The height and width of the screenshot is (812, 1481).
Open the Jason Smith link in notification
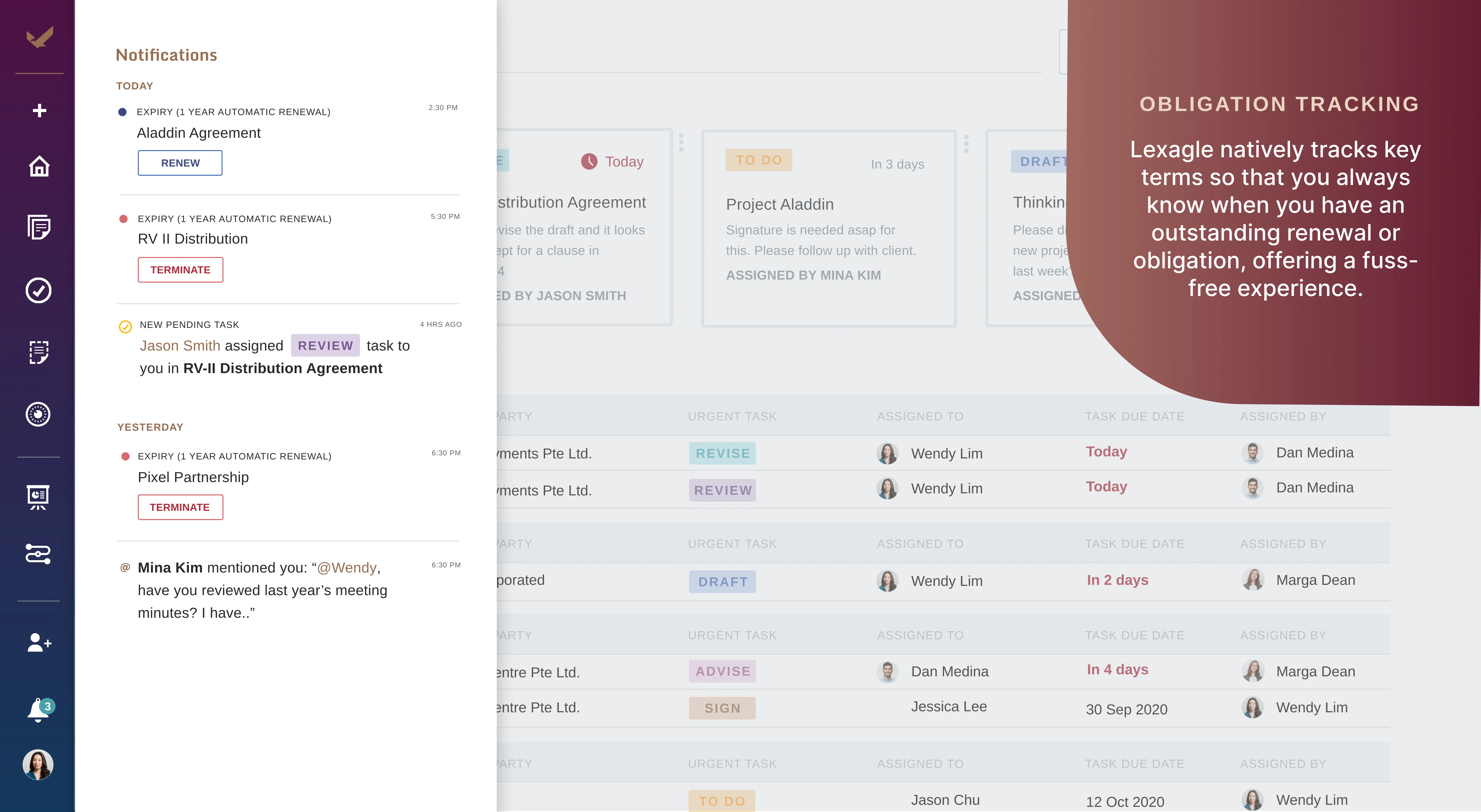(180, 345)
